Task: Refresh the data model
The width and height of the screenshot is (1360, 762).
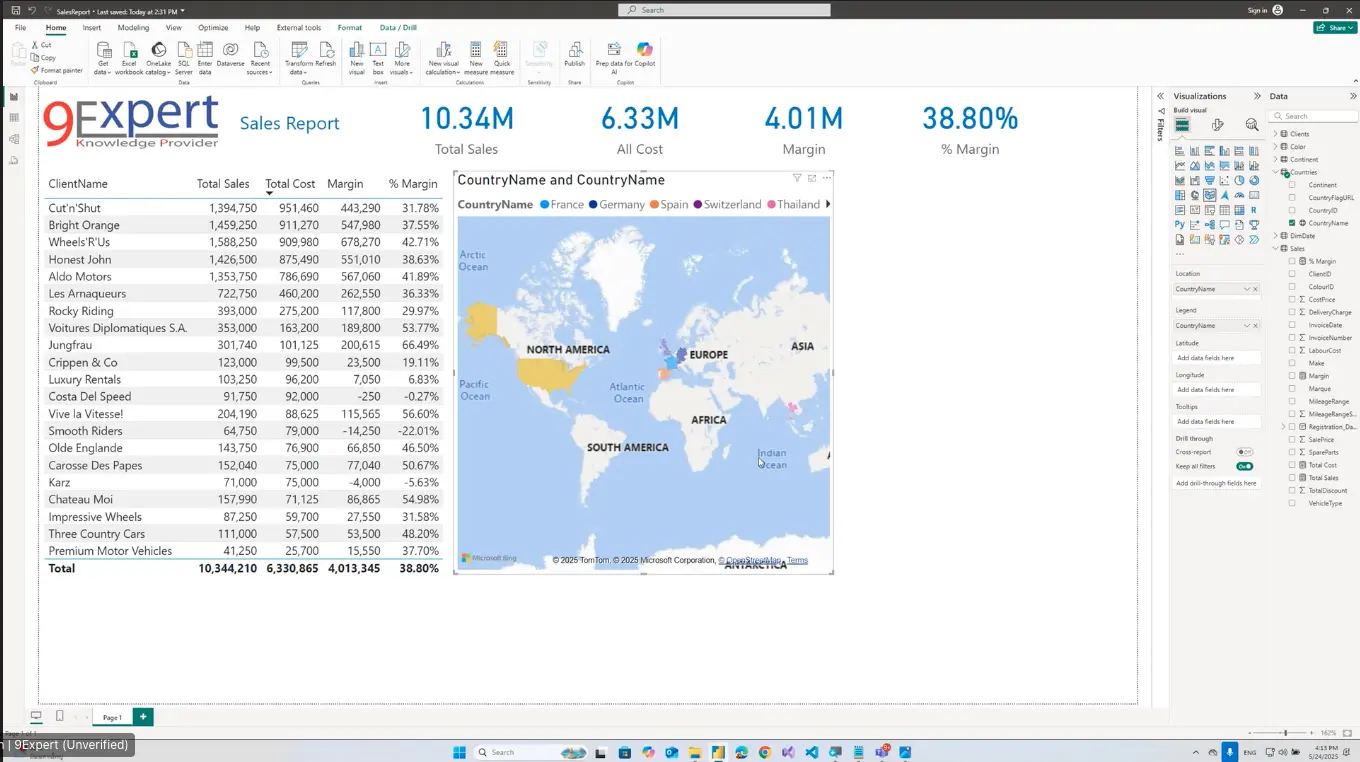Action: point(326,54)
